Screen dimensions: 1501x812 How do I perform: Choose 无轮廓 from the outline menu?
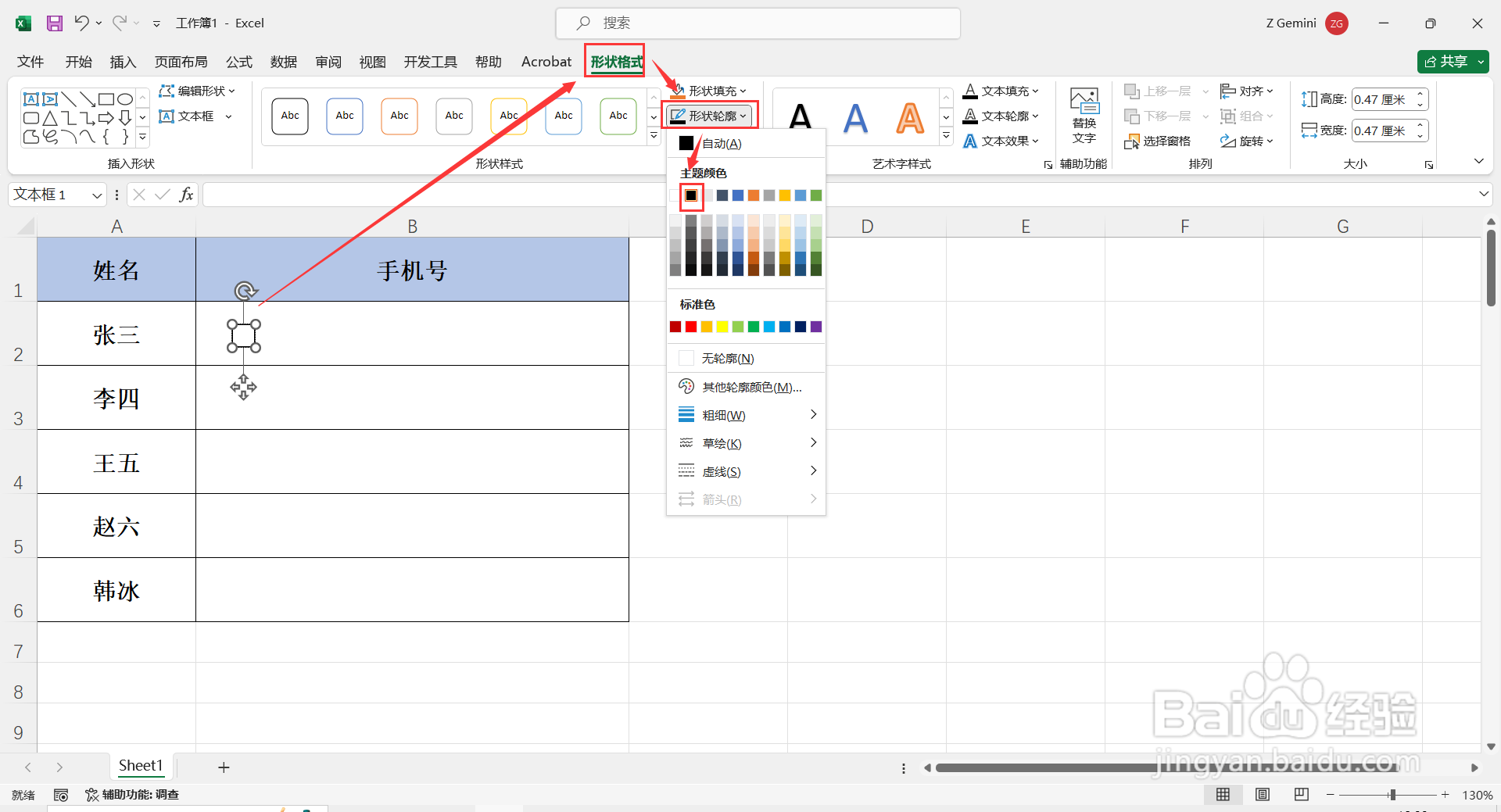[x=727, y=358]
